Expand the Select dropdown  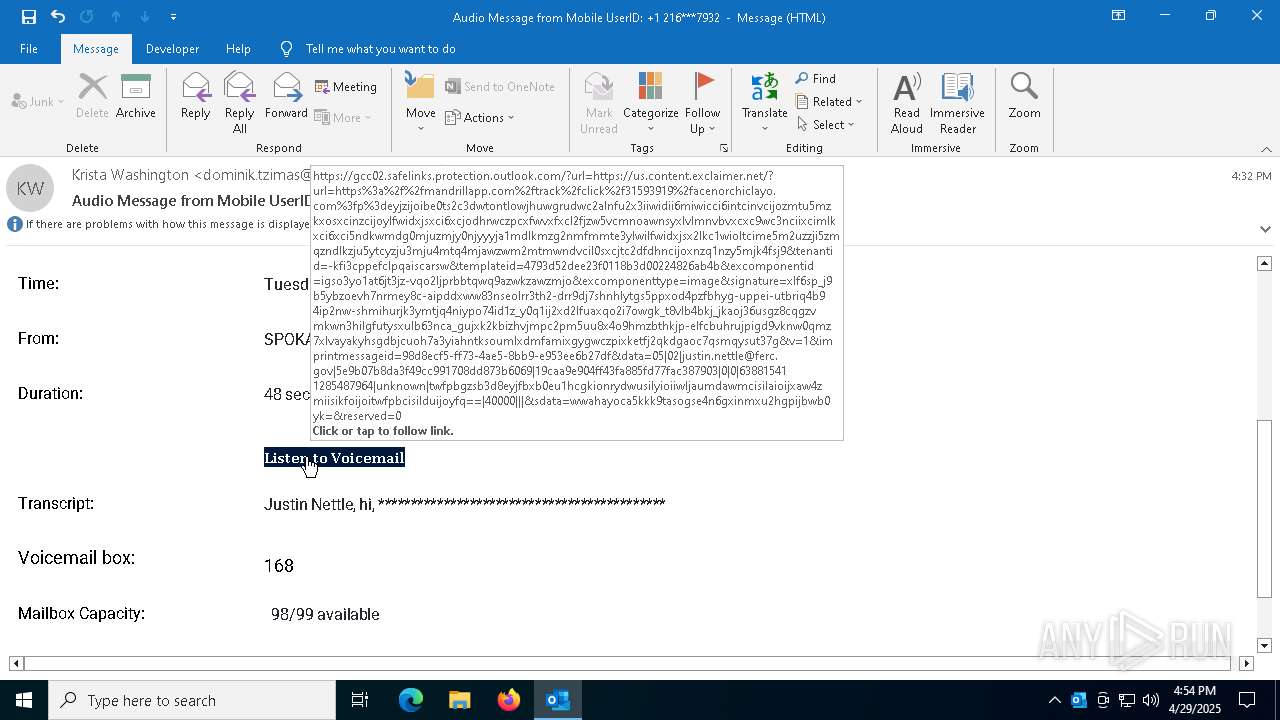point(826,124)
